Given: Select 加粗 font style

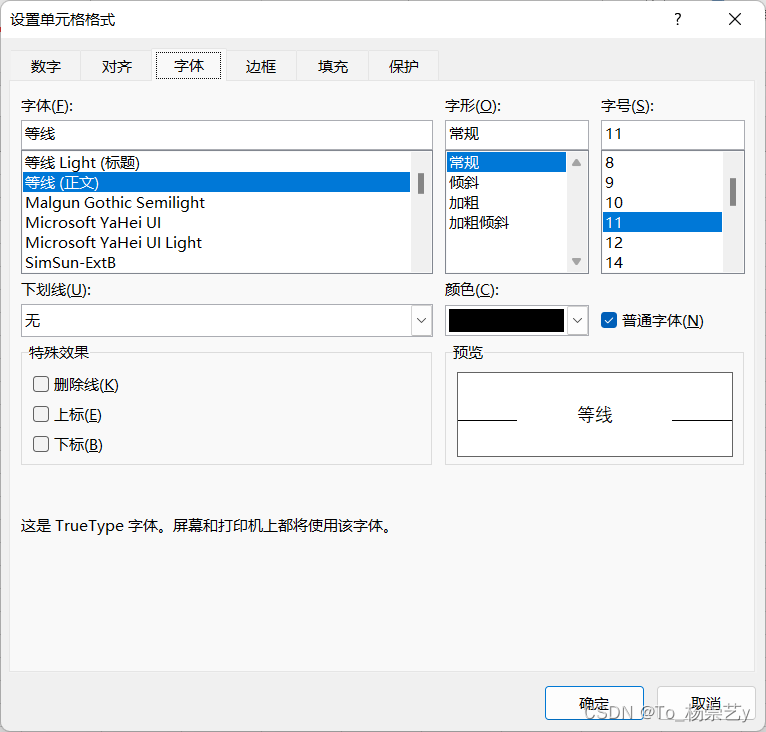Looking at the screenshot, I should (506, 202).
